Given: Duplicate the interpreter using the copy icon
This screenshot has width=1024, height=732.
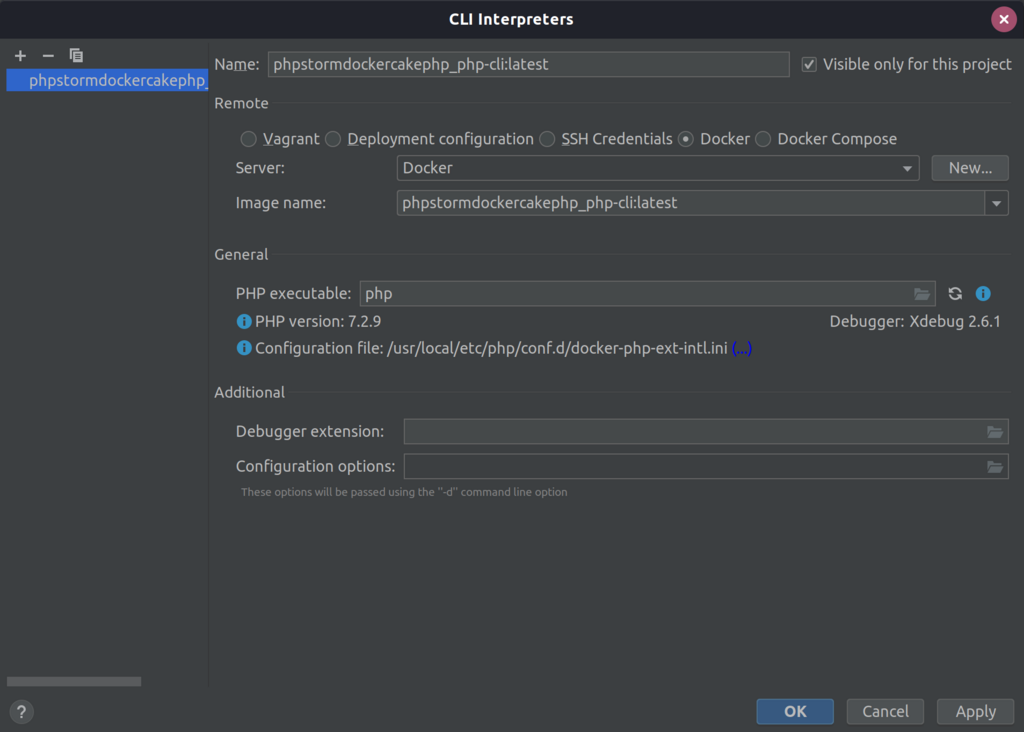Looking at the screenshot, I should pos(76,55).
